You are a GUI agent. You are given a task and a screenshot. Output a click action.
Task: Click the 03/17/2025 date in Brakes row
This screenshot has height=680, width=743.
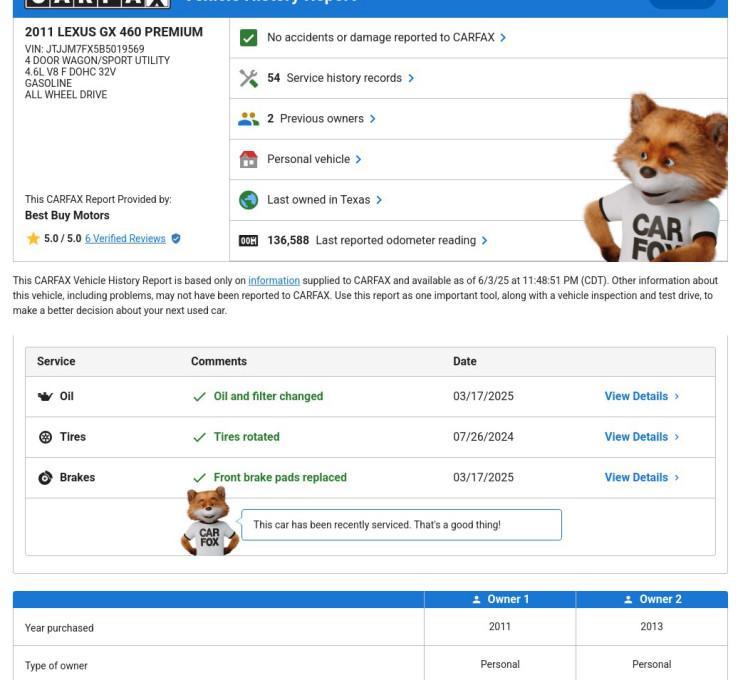tap(483, 478)
